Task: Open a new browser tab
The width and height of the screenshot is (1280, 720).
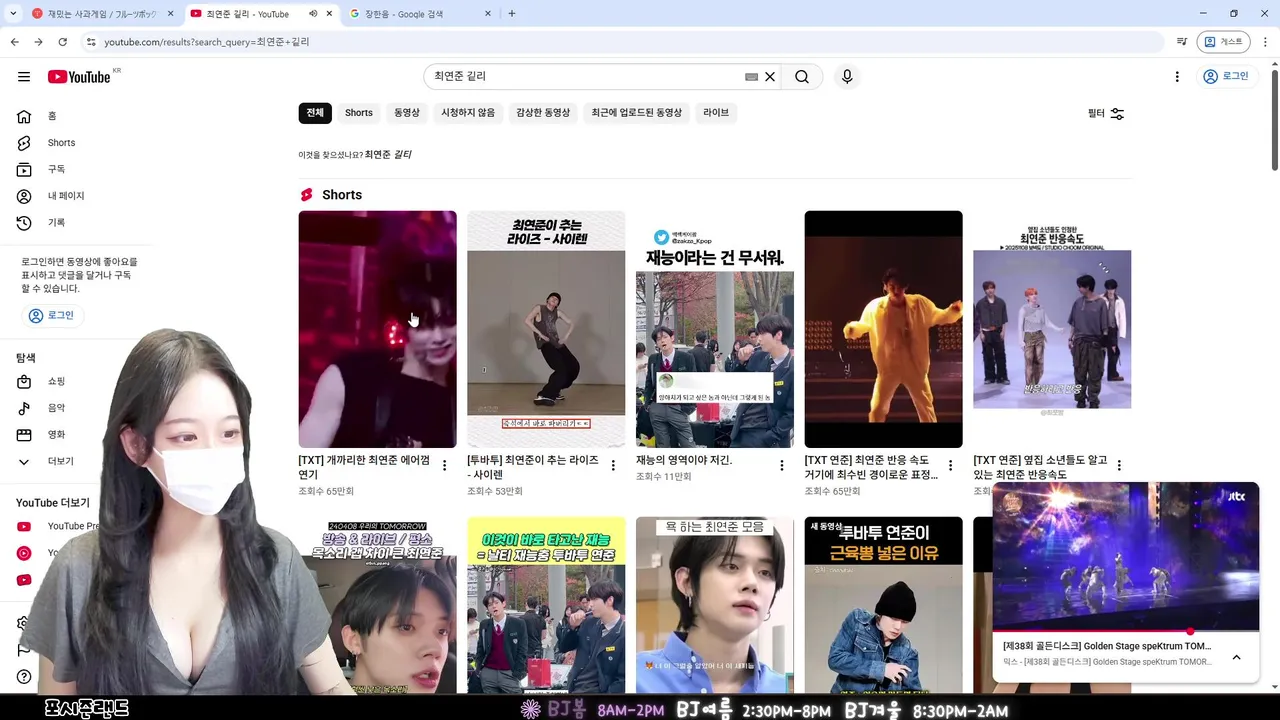Action: tap(512, 14)
